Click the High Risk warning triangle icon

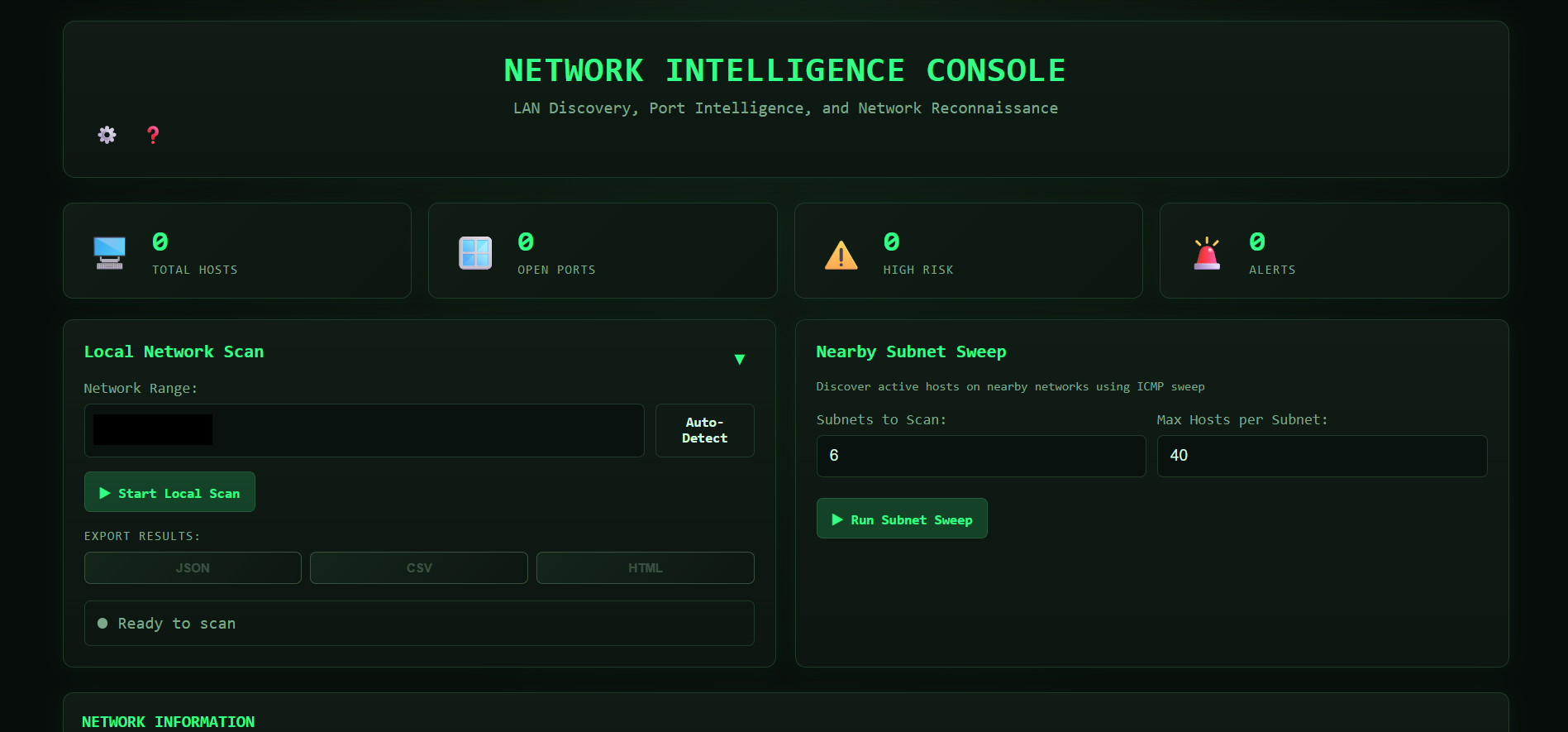click(841, 255)
